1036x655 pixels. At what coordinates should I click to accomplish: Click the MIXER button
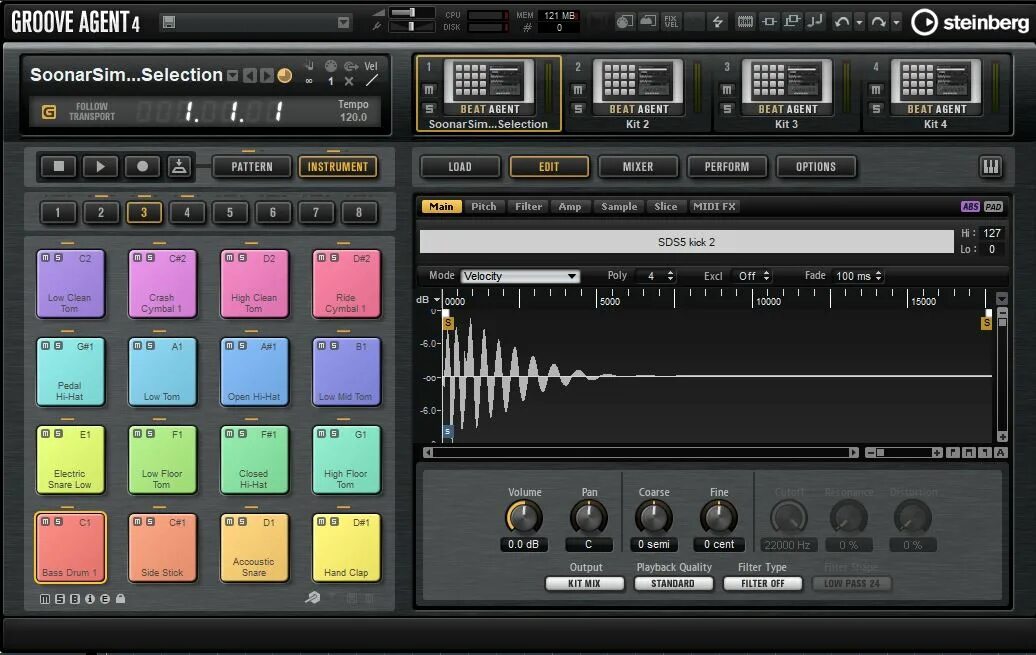(637, 166)
